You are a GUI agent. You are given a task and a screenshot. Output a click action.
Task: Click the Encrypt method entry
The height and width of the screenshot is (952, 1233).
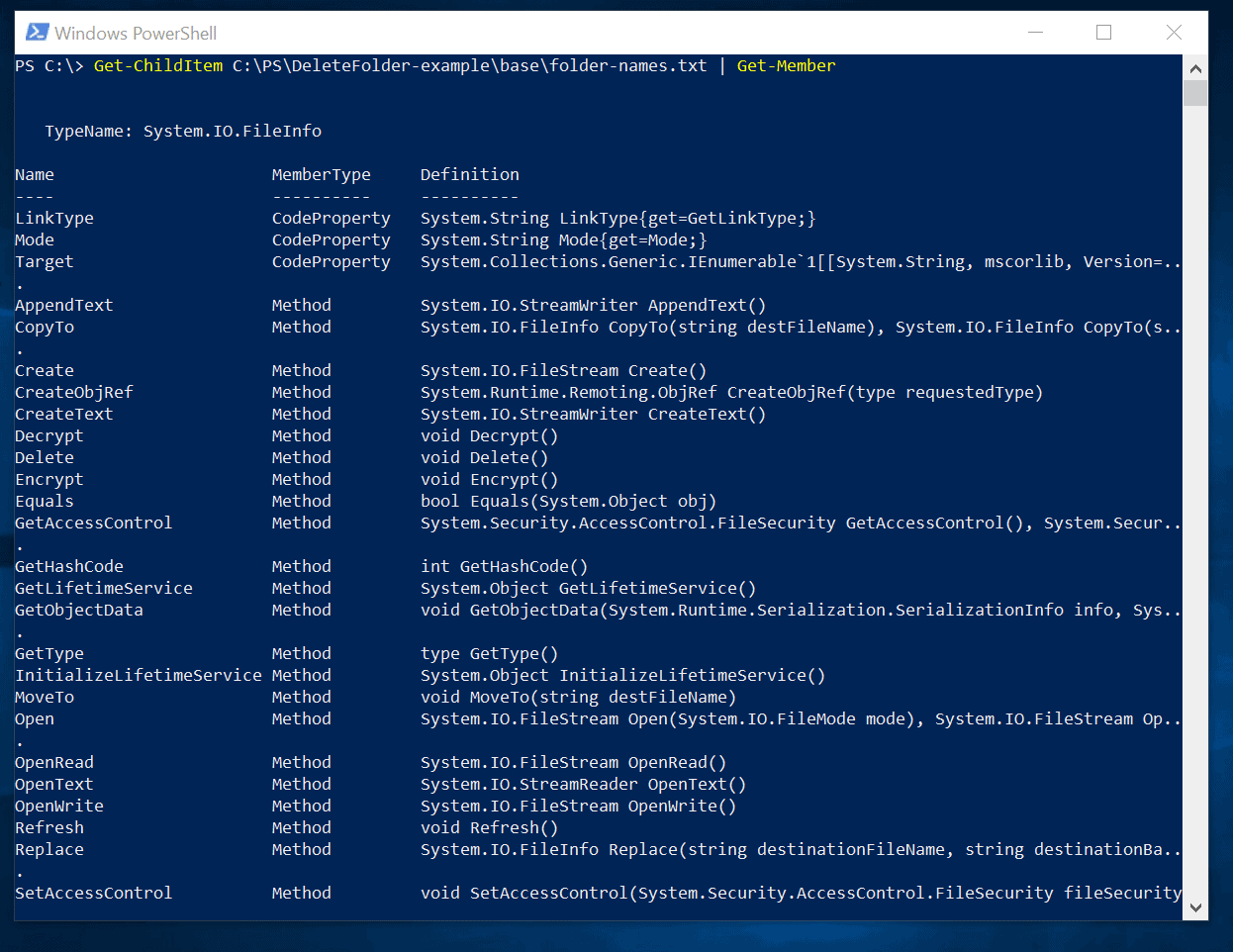tap(48, 479)
